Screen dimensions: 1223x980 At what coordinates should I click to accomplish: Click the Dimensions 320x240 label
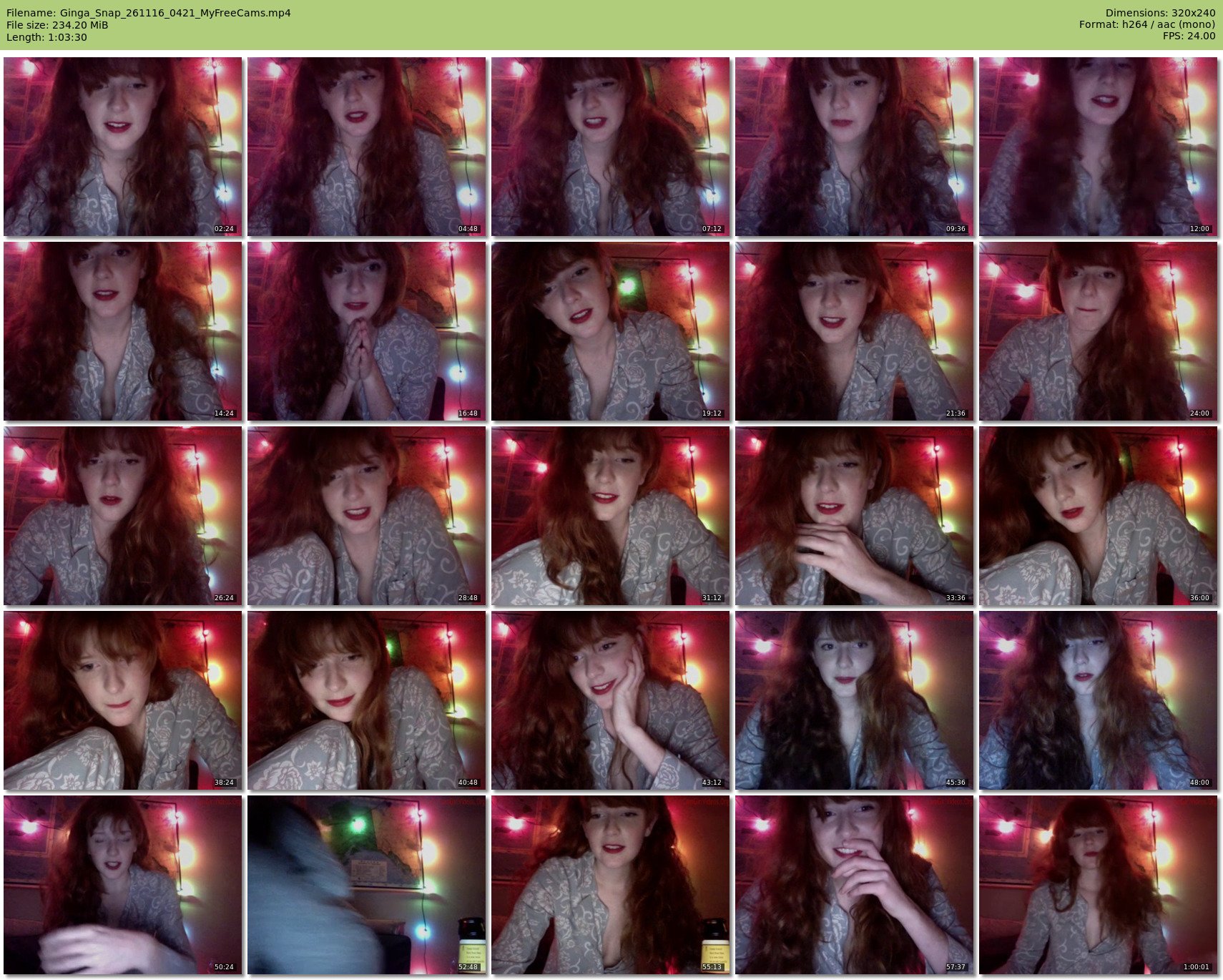1160,13
